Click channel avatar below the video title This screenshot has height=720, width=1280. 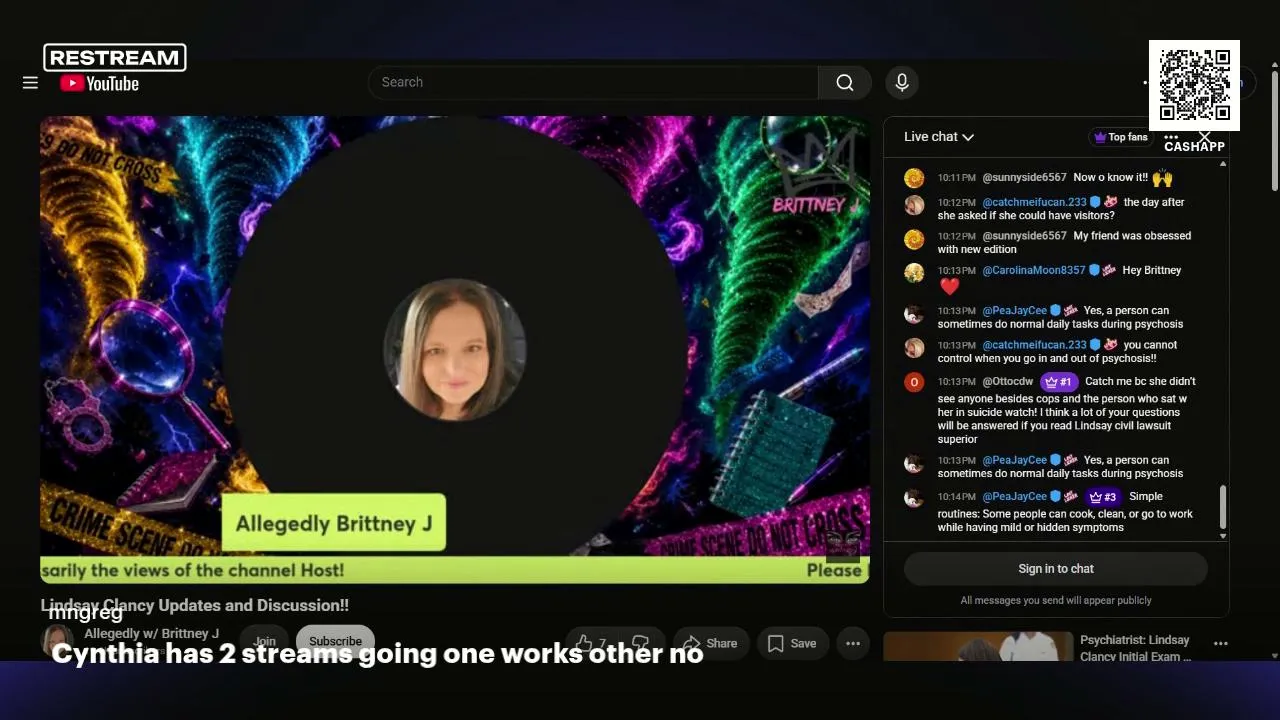pyautogui.click(x=57, y=642)
